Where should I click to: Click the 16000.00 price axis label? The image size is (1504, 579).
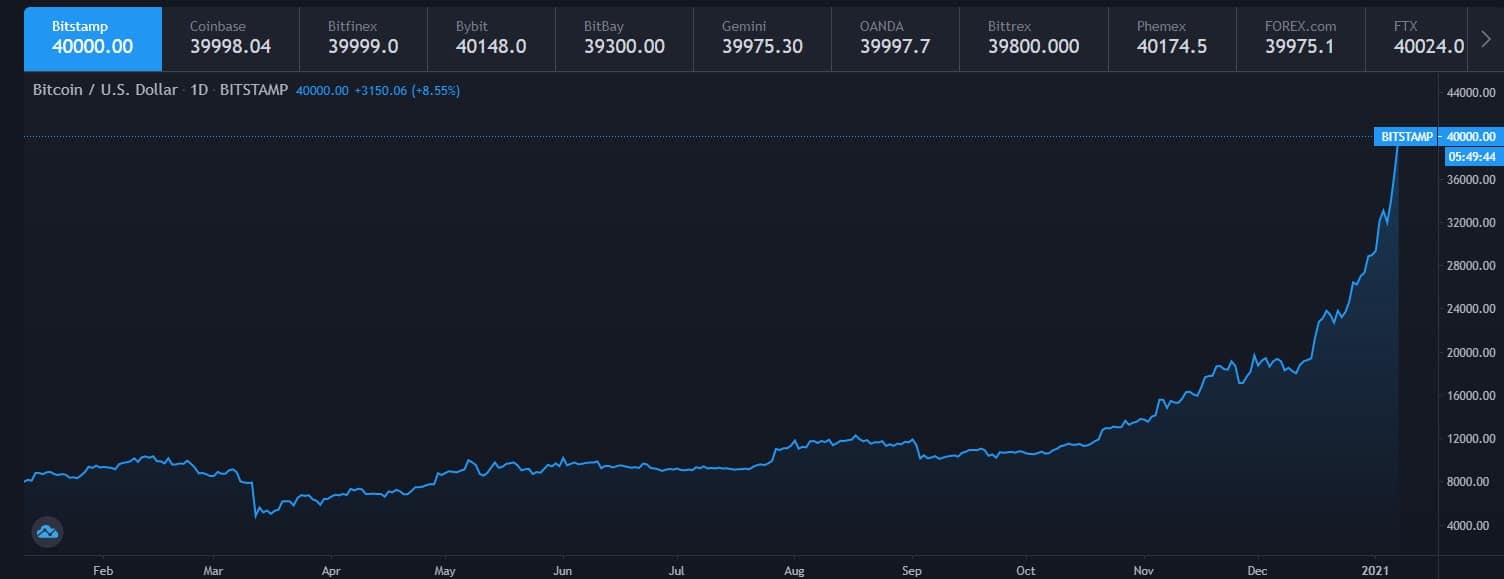coord(1471,395)
